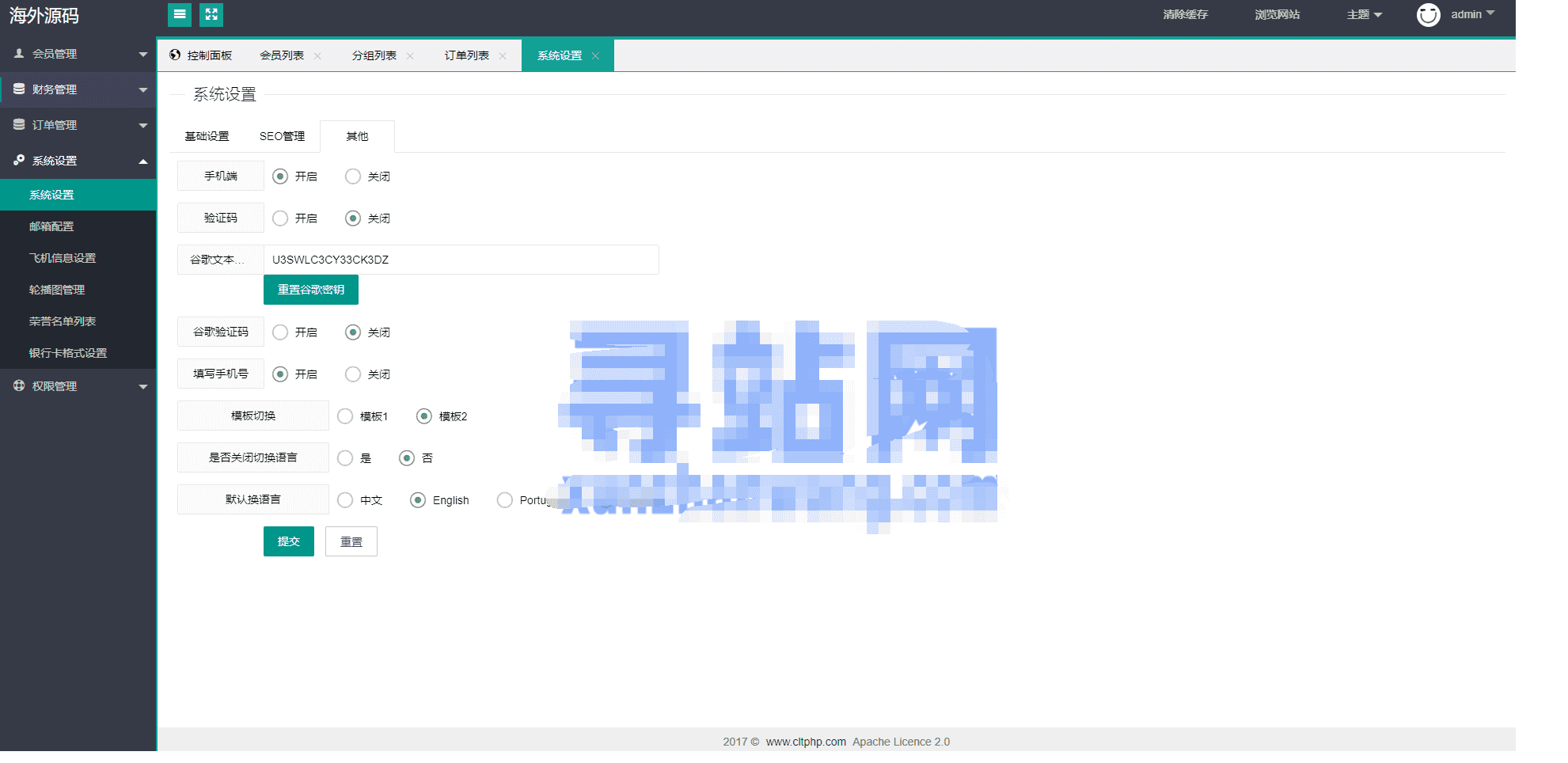This screenshot has height=763, width=1568.
Task: Open the 控制面板 tab with dashboard icon
Action: click(x=201, y=55)
